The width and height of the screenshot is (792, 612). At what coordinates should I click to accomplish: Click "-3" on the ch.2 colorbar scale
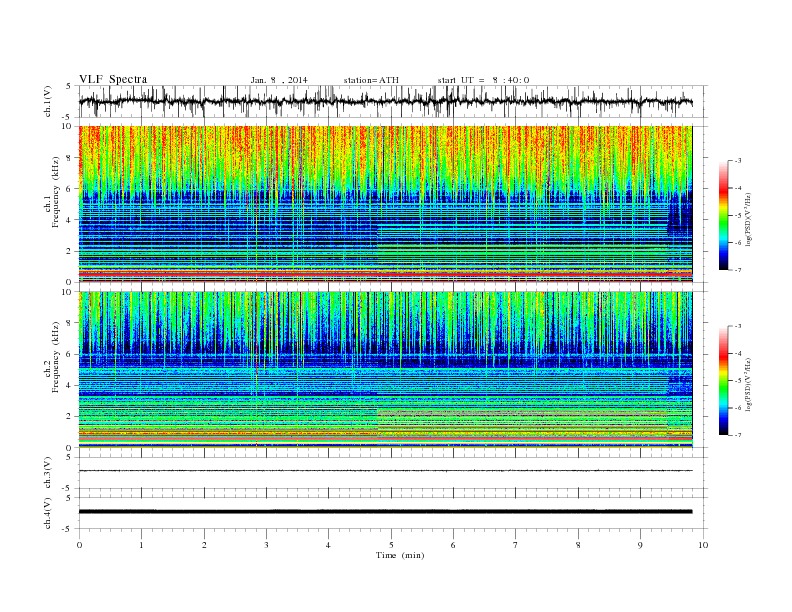tap(738, 326)
